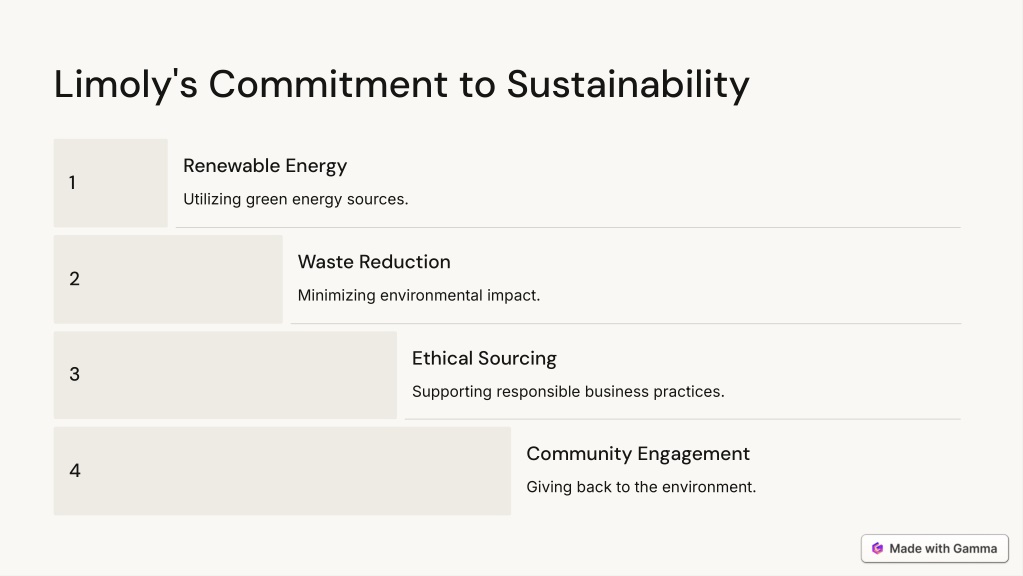
Task: Select the slide title Limoly's Commitment to Sustainability
Action: (x=401, y=85)
